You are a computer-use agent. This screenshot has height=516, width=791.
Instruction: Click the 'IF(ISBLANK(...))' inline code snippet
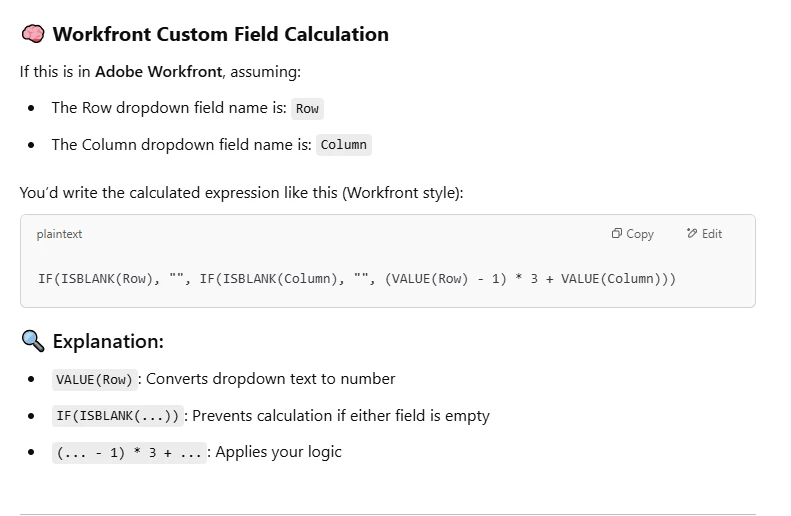[x=118, y=416]
